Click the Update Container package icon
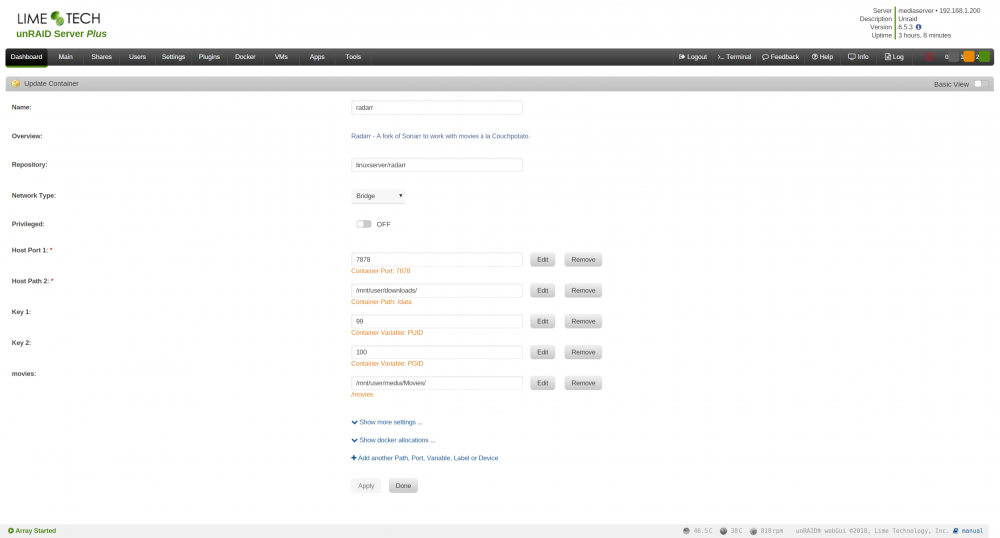Image resolution: width=1000 pixels, height=538 pixels. tap(15, 84)
